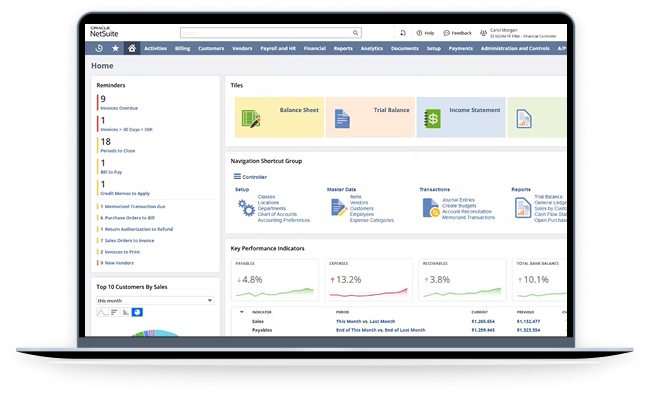Image resolution: width=649 pixels, height=393 pixels.
Task: Open the Recent Records clock icon
Action: (x=99, y=48)
